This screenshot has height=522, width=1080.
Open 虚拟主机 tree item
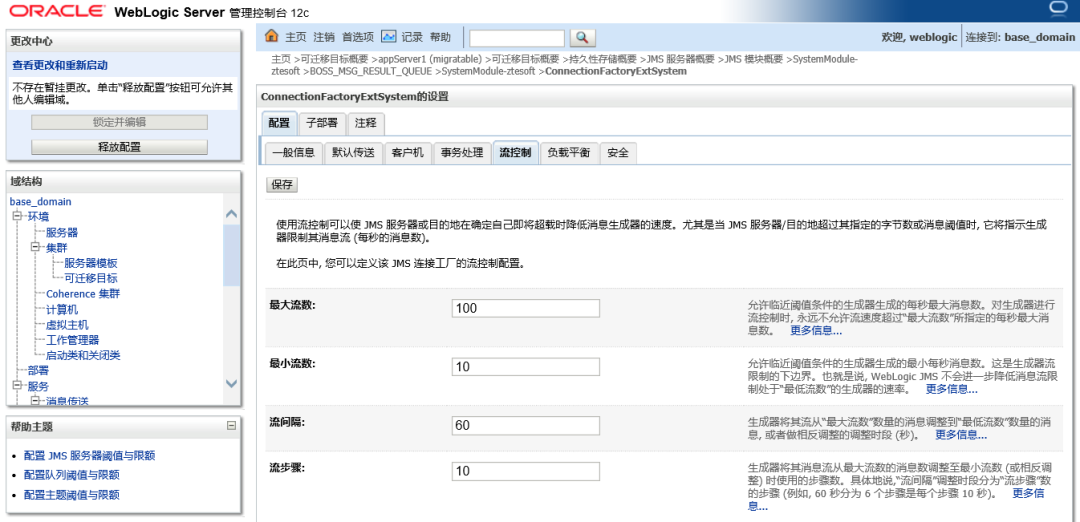68,324
